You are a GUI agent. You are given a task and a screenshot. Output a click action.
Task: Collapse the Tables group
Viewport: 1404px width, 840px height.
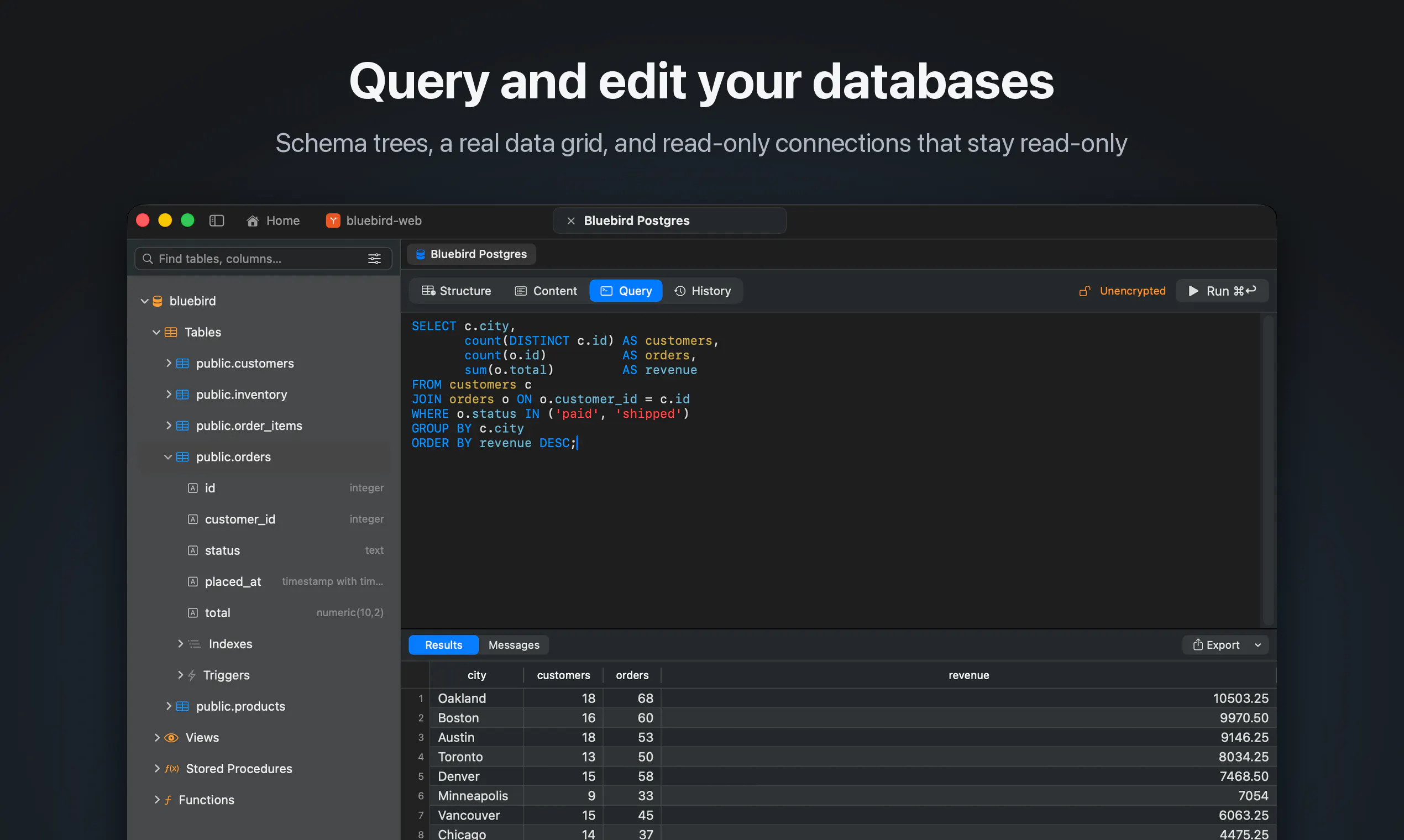click(x=156, y=332)
